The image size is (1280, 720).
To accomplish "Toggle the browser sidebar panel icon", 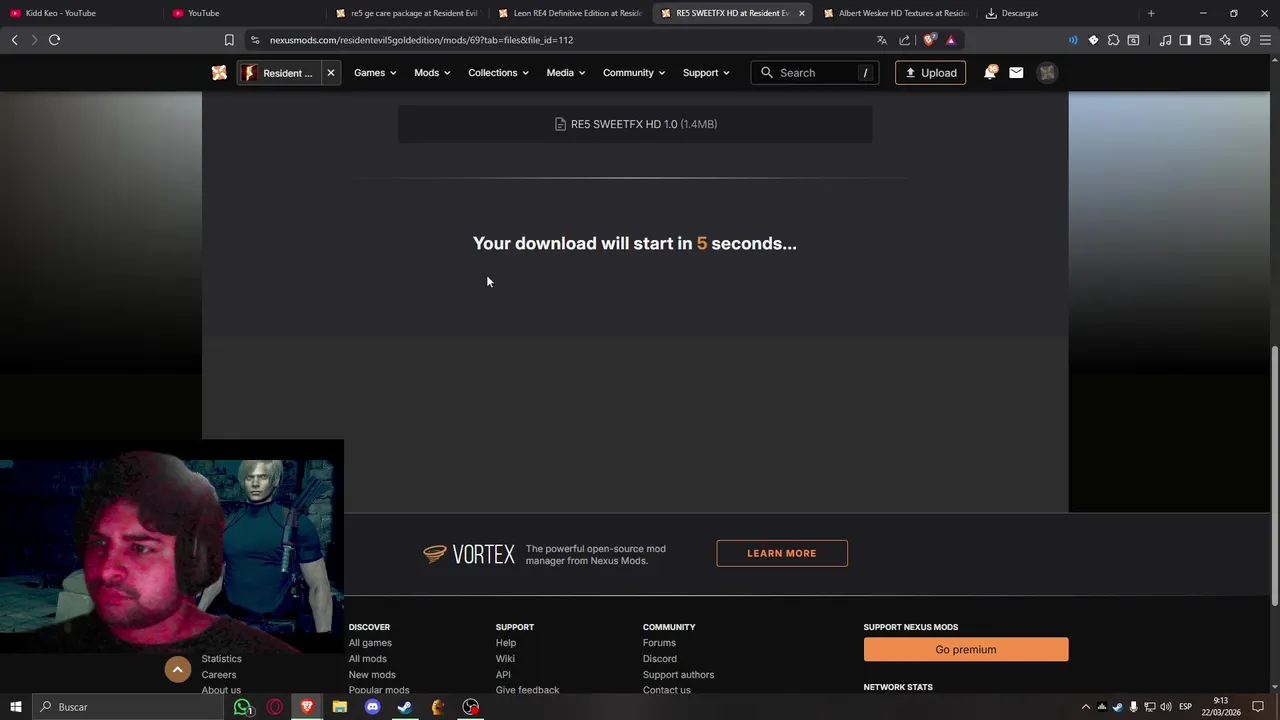I will click(x=1185, y=40).
